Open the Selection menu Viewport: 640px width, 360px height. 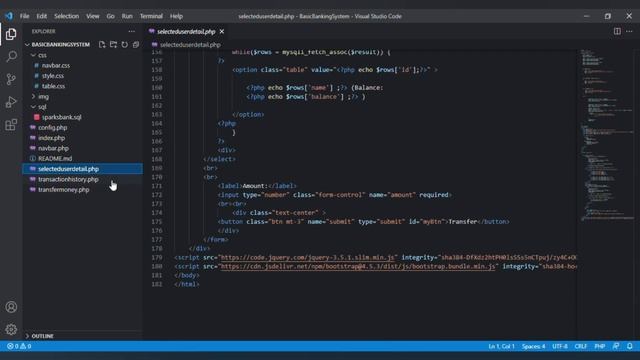click(67, 16)
